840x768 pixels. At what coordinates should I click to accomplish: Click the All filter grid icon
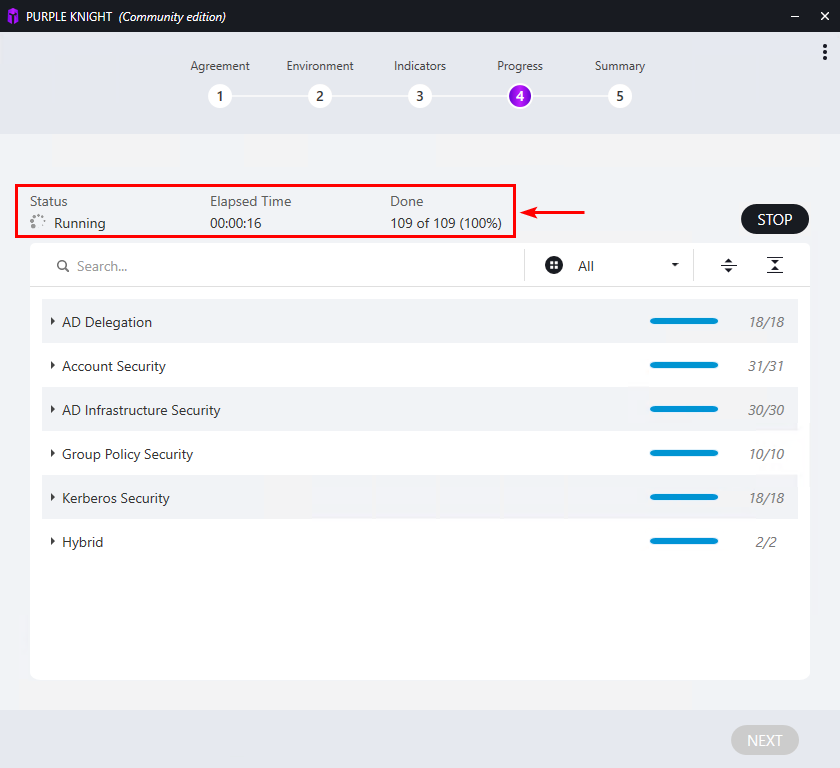click(x=554, y=265)
